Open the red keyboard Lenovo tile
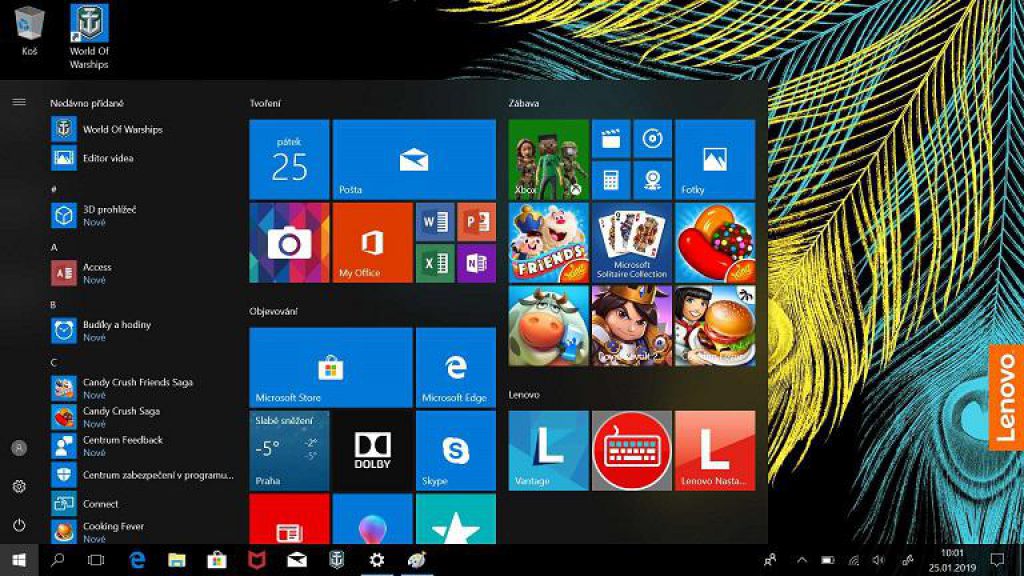Image resolution: width=1024 pixels, height=576 pixels. (632, 451)
